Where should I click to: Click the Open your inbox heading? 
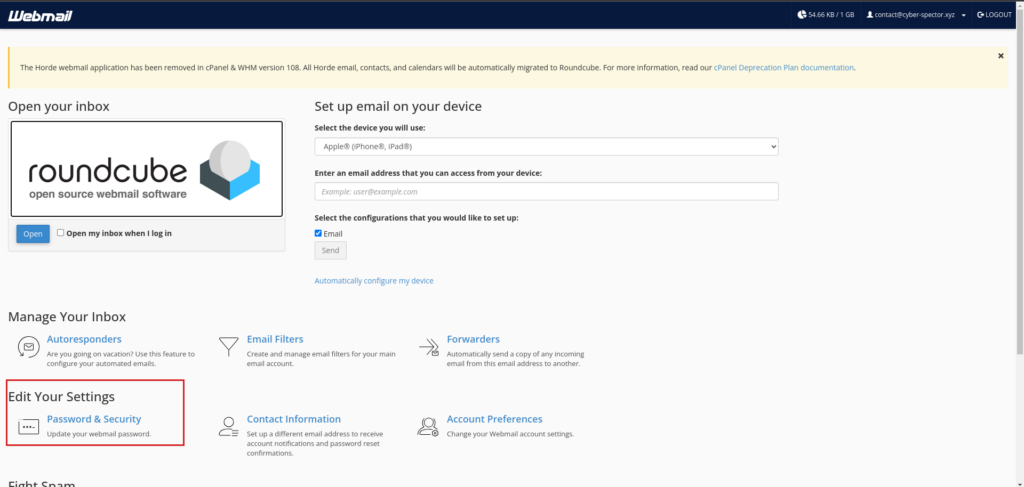(59, 106)
